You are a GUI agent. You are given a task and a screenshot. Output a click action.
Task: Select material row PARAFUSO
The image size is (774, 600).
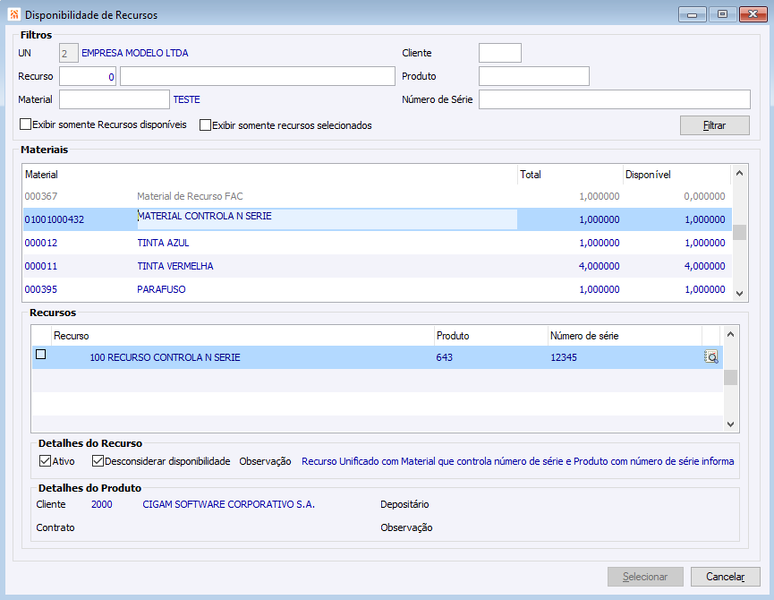click(378, 289)
